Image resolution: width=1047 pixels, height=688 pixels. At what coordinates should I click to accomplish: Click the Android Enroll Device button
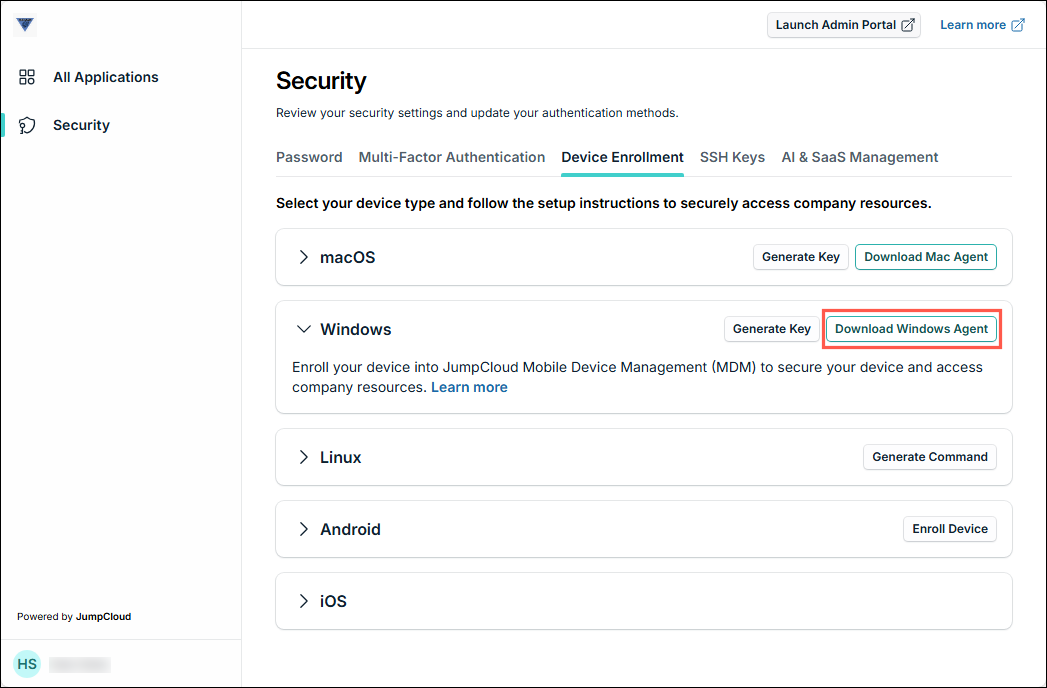949,529
